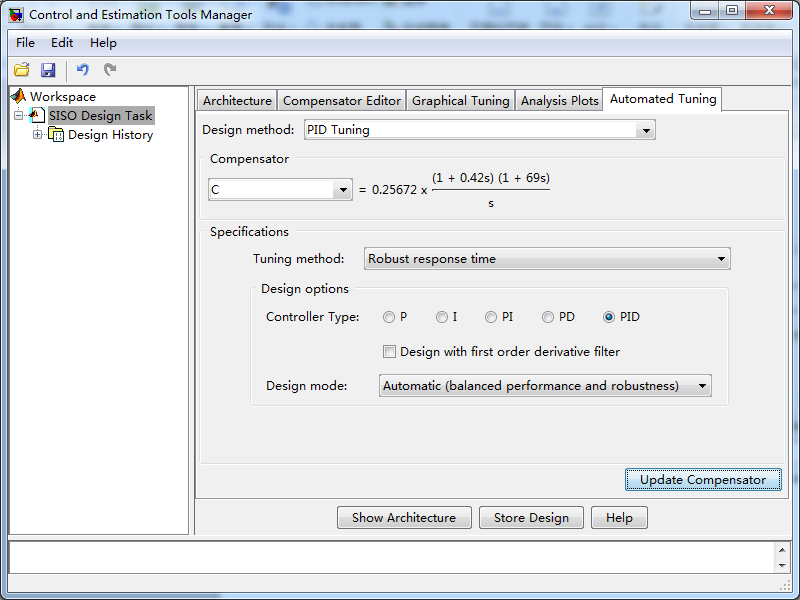Click the MATLAB Workspace icon in tree

(x=18, y=96)
